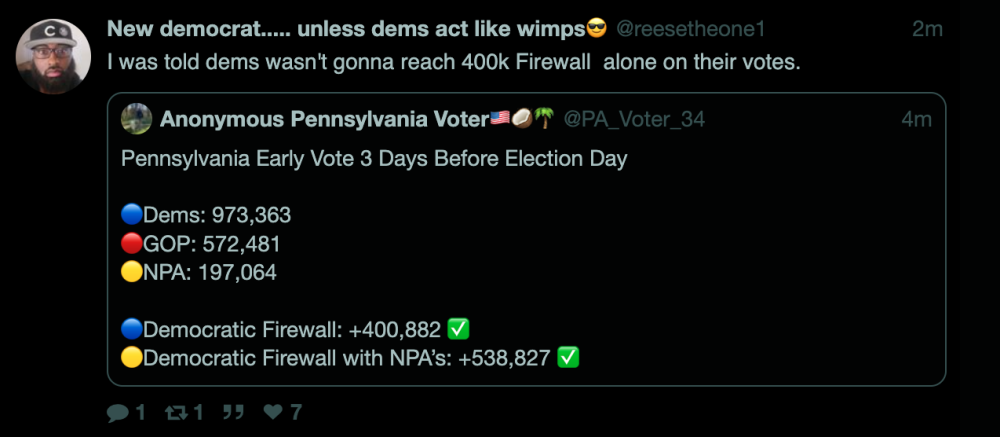Click the blue circle beside Dems: 973,363

(x=131, y=215)
